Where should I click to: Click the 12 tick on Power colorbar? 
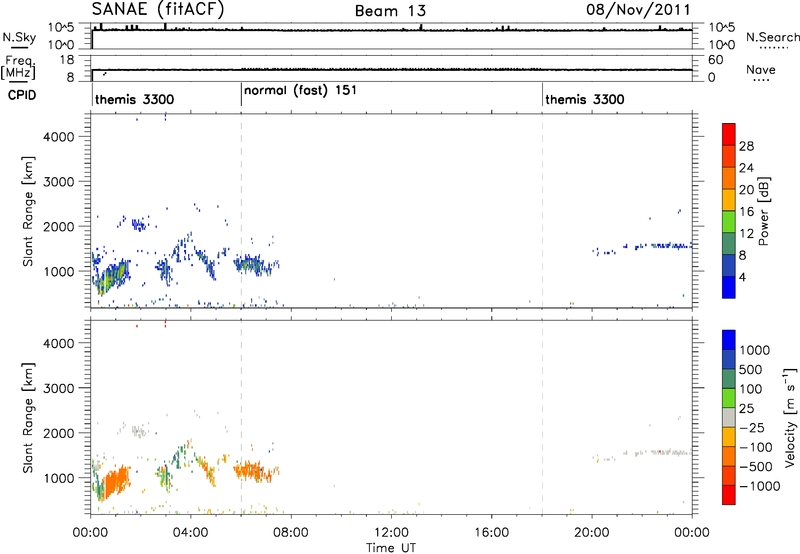coord(746,233)
